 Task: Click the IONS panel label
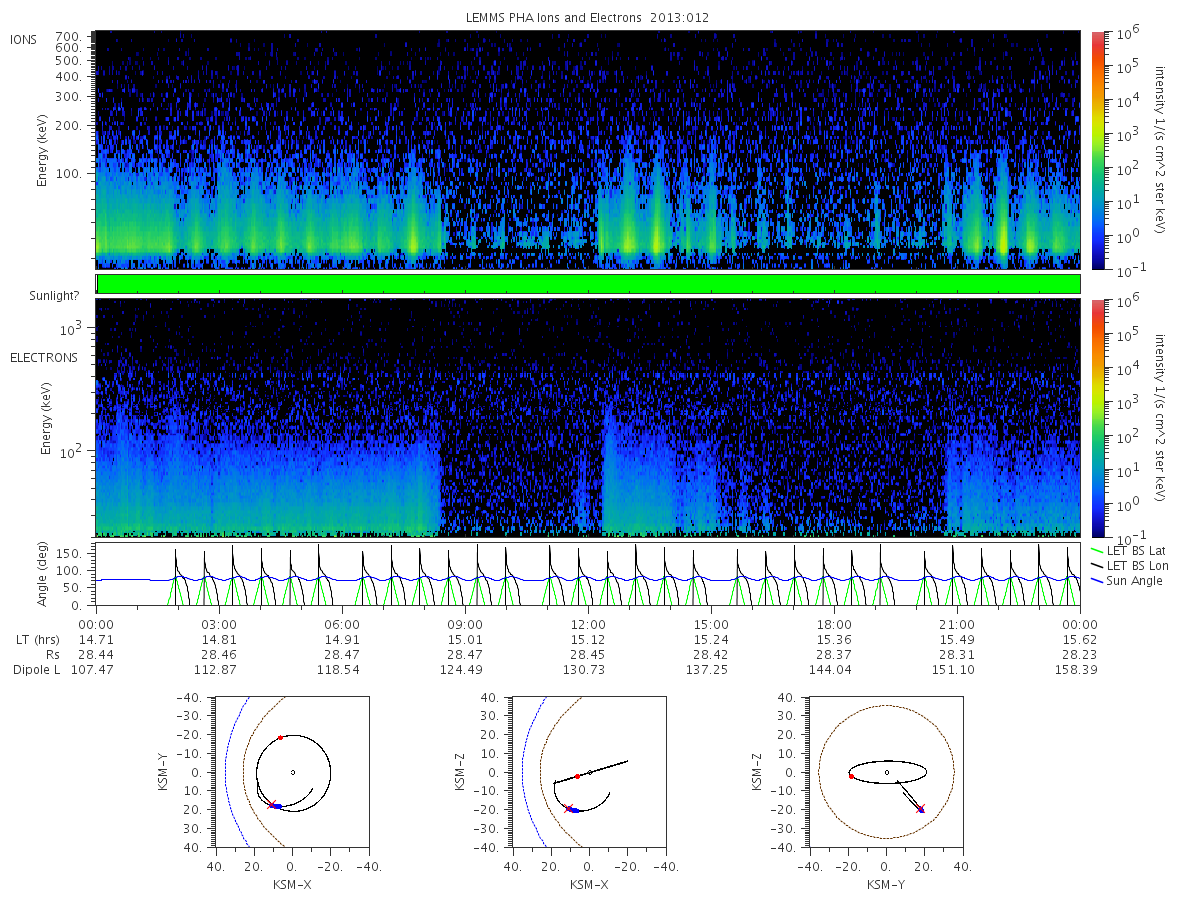click(24, 39)
